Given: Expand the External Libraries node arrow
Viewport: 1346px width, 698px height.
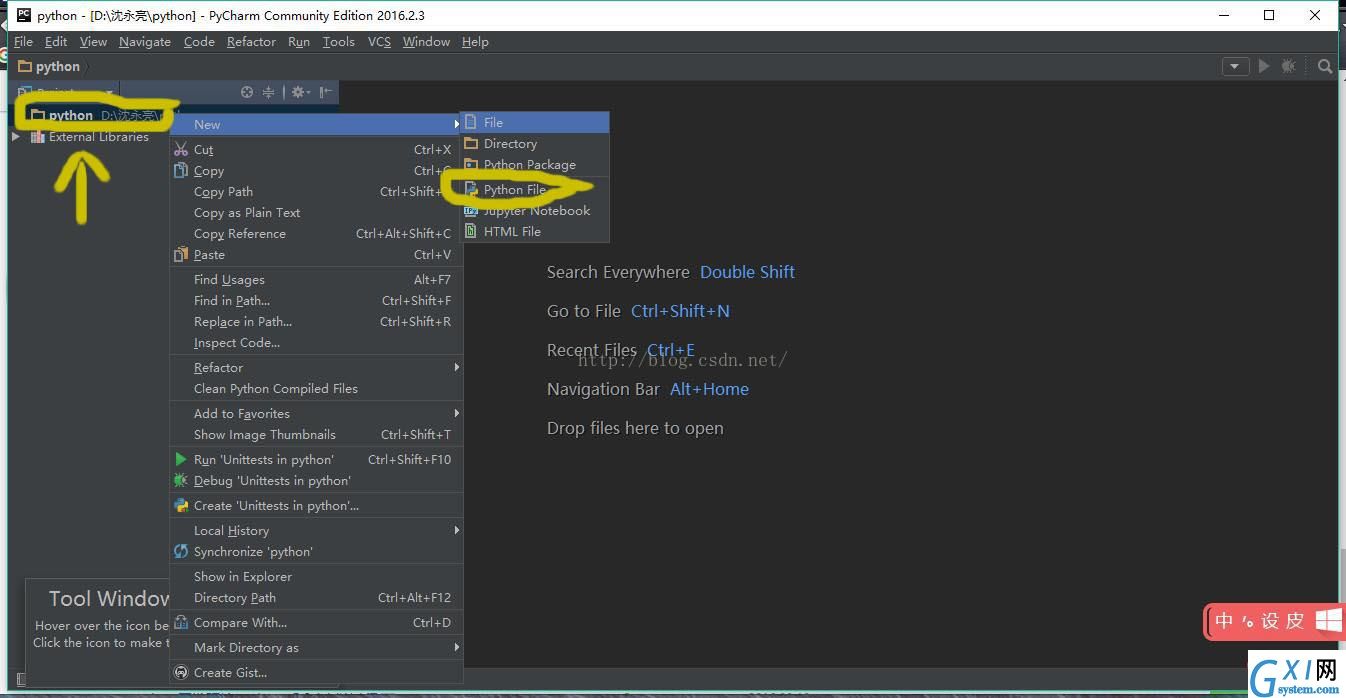Looking at the screenshot, I should [x=16, y=136].
